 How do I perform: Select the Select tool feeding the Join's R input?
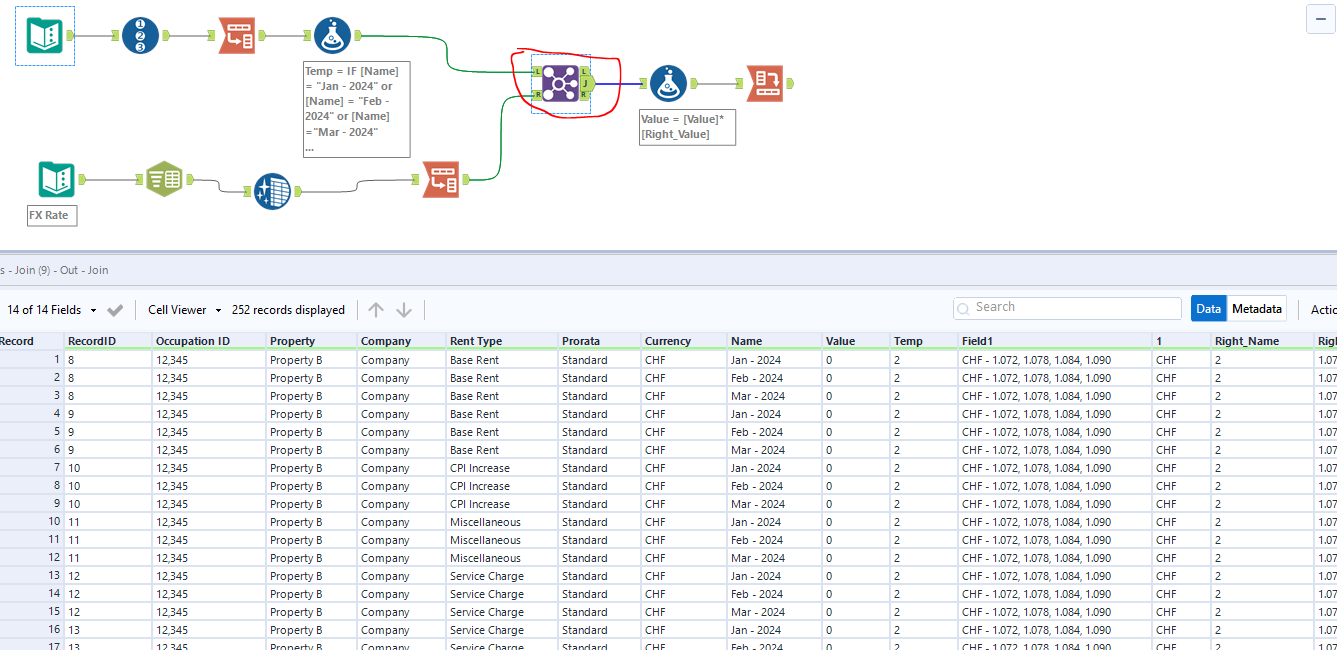click(441, 182)
